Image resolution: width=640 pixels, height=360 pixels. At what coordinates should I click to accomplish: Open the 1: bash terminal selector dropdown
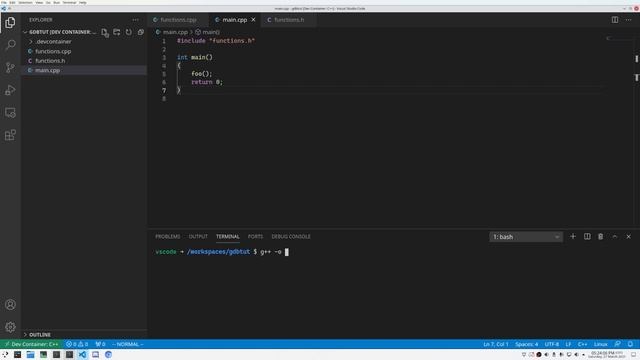[x=526, y=237]
